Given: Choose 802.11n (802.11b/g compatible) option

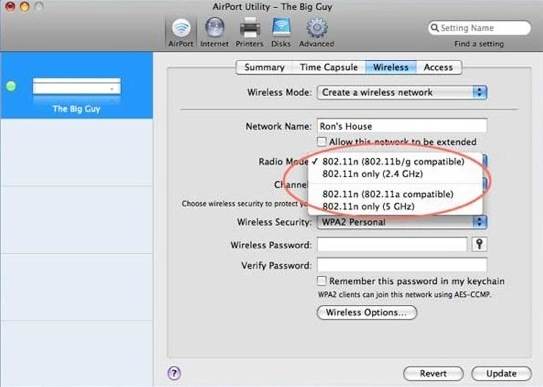Looking at the screenshot, I should tap(395, 162).
